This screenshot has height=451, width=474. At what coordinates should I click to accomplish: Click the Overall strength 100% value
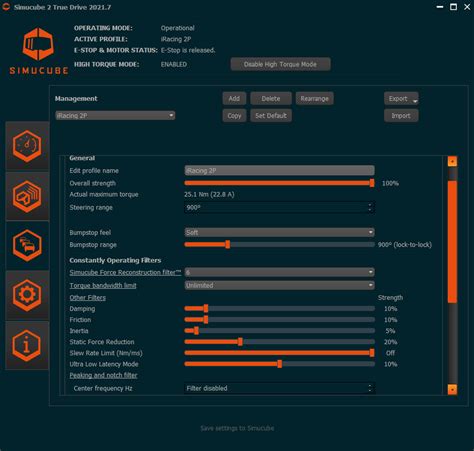point(390,183)
